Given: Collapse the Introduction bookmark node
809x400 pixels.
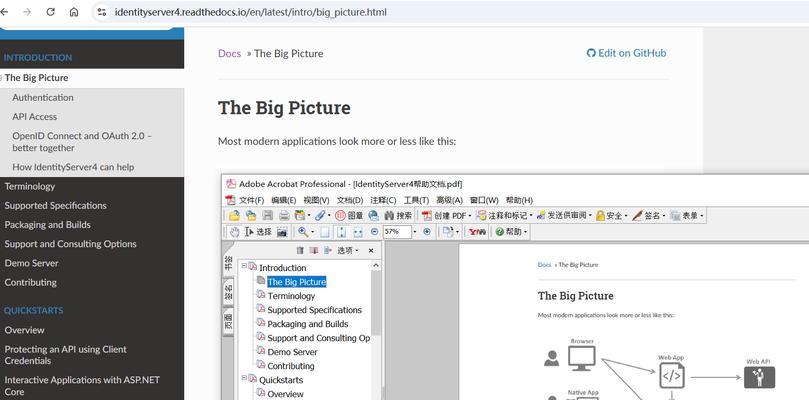Looking at the screenshot, I should tap(244, 266).
